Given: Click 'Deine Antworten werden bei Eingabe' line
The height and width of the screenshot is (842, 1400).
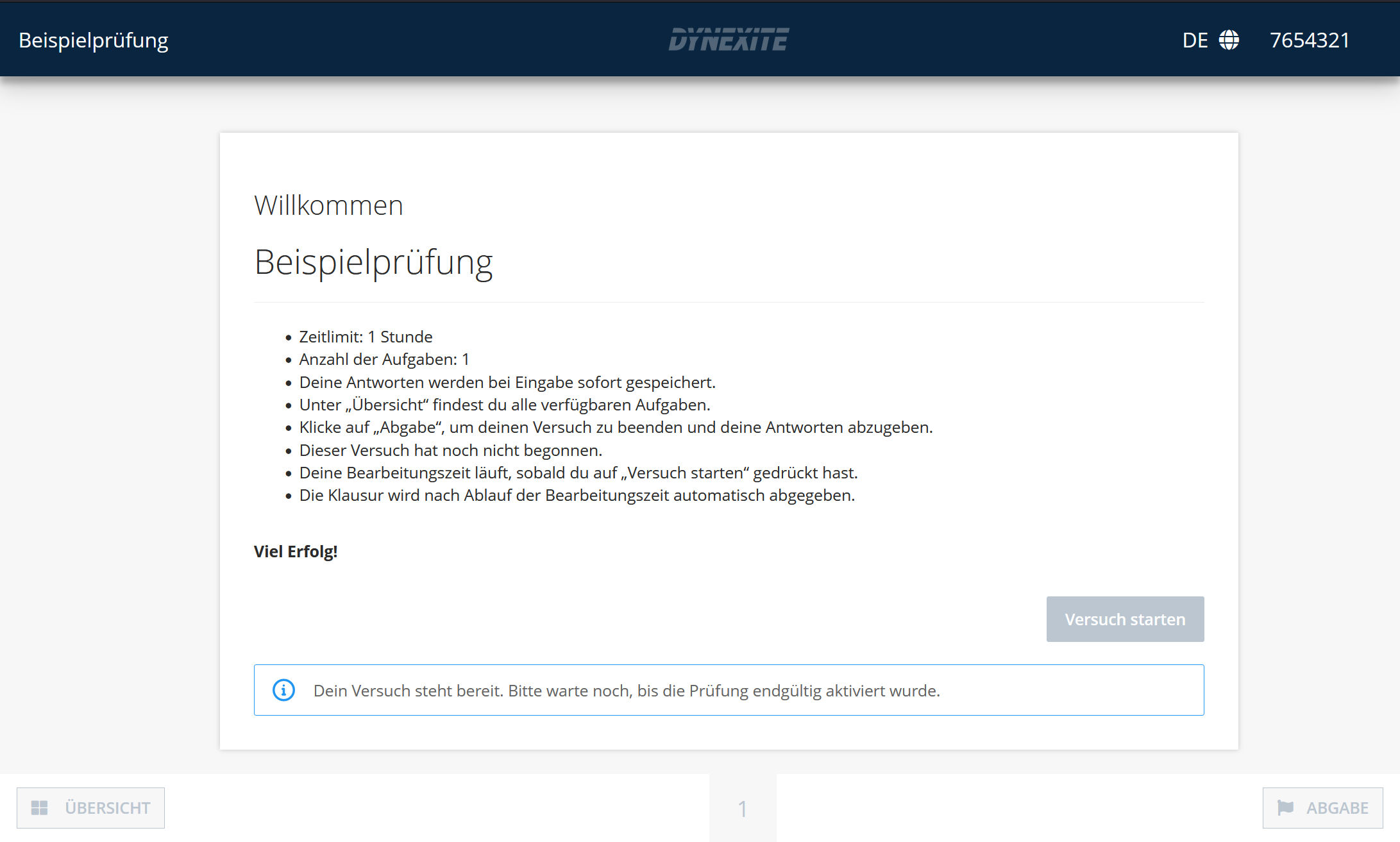Looking at the screenshot, I should [507, 382].
